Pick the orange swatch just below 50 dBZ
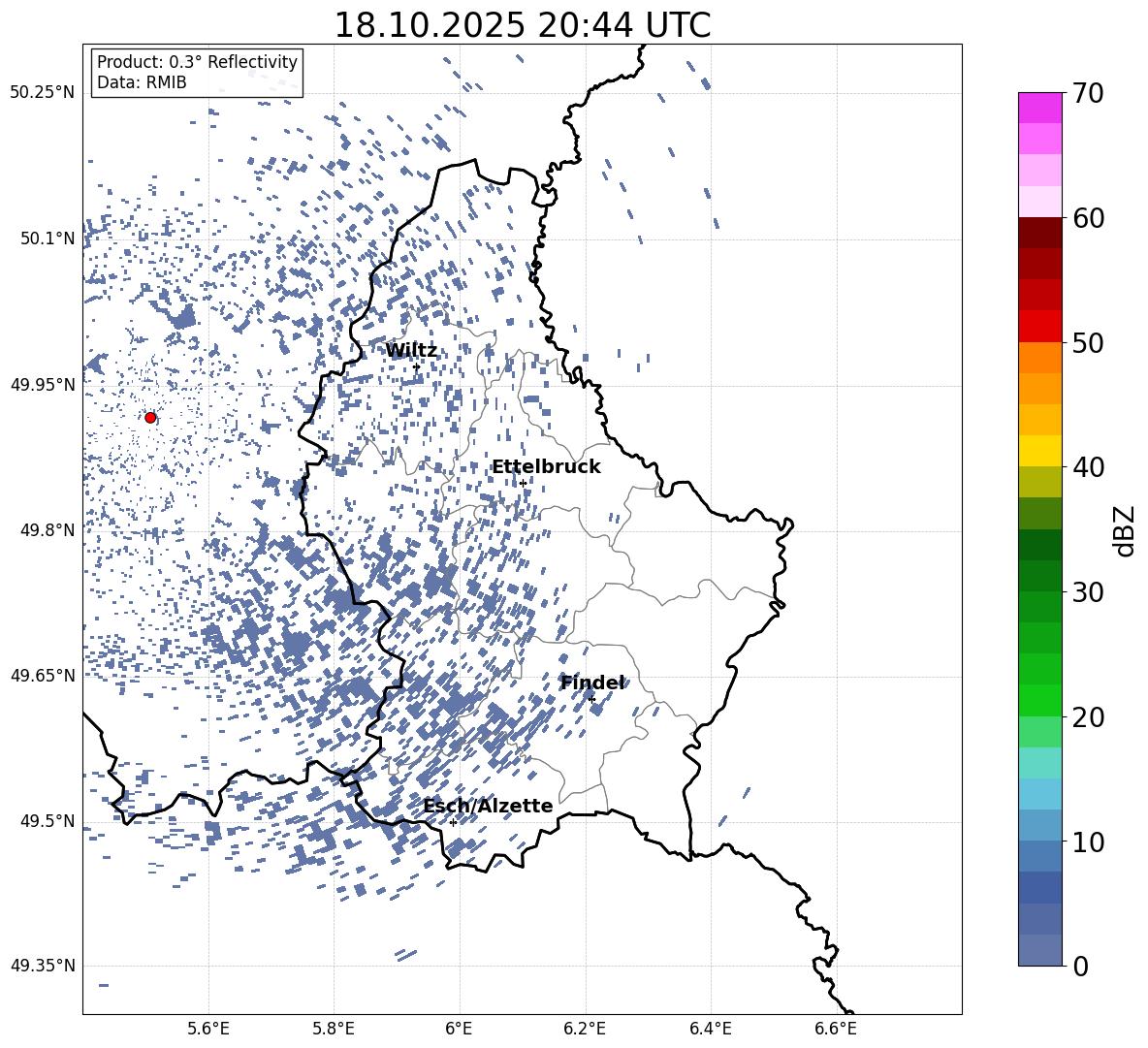1148x1048 pixels. tap(1039, 357)
